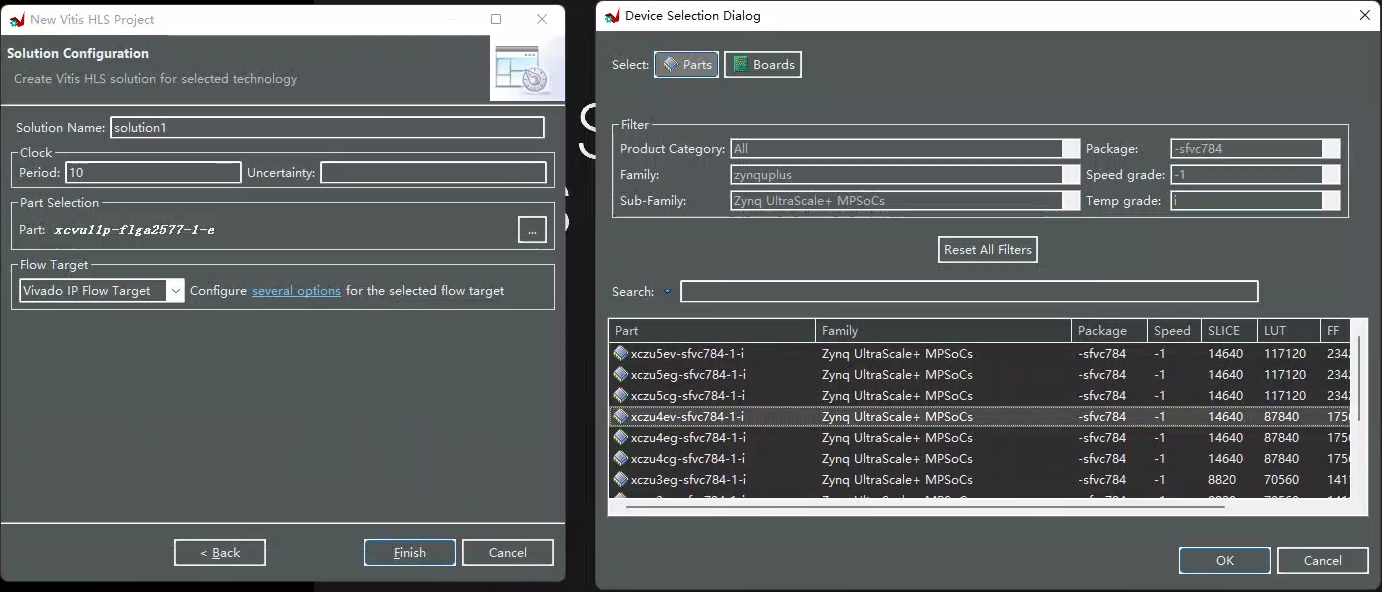This screenshot has width=1382, height=592.
Task: Open part browser with the ... button
Action: 532,230
